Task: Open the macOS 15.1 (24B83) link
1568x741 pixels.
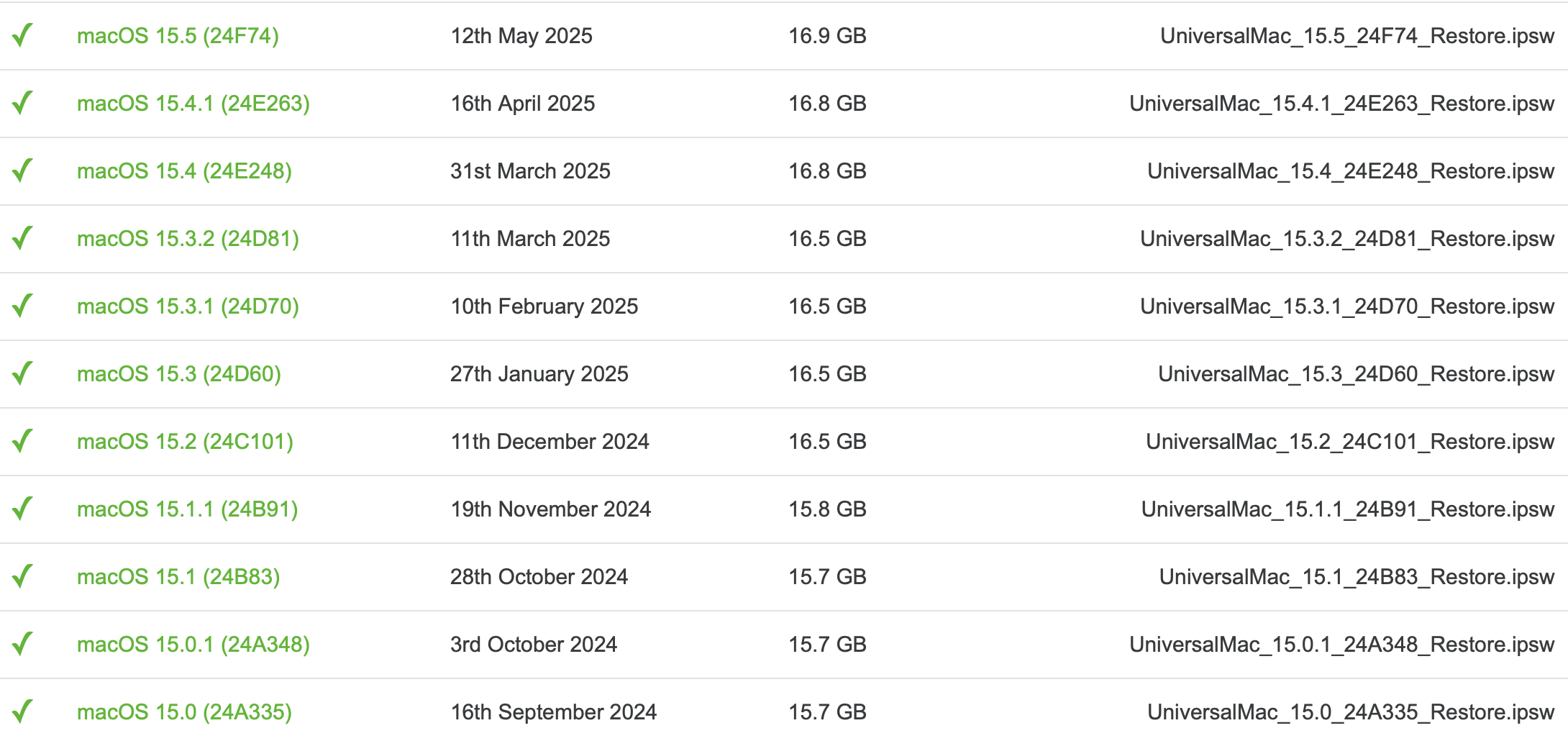Action: coord(178,577)
